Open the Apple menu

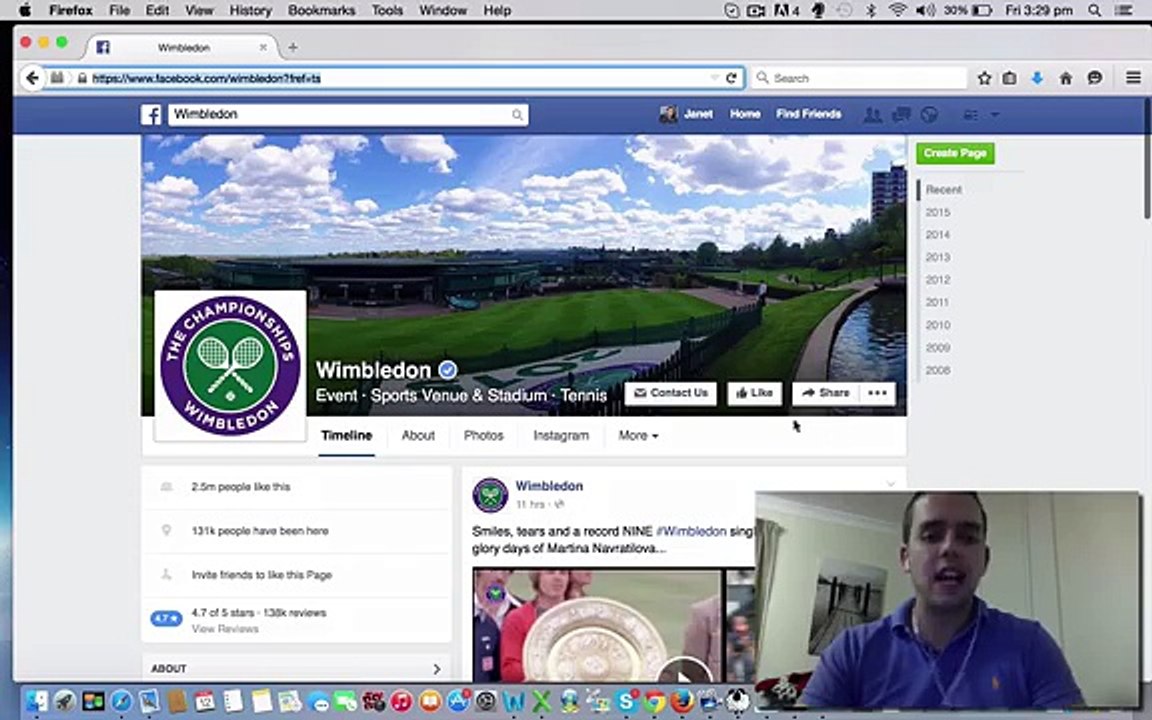25,10
